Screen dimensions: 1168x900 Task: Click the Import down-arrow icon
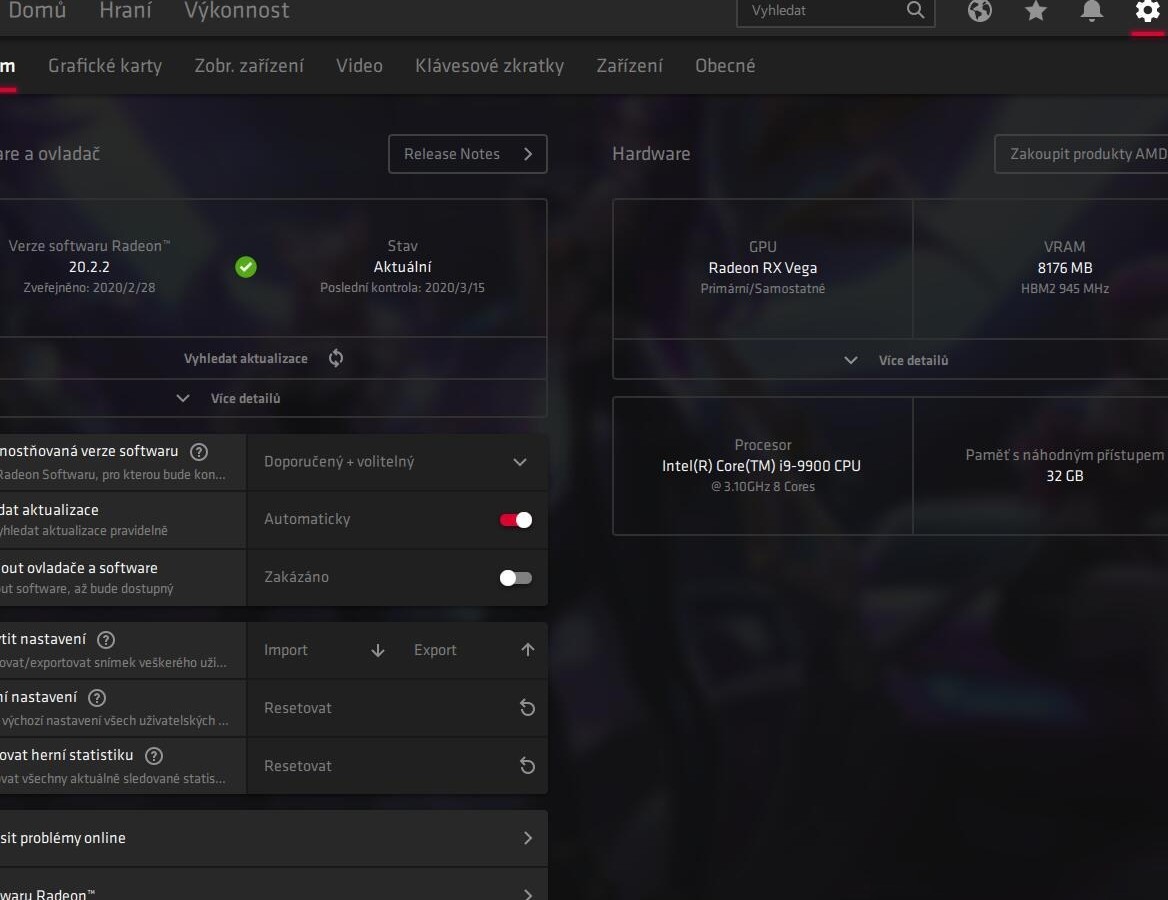(x=378, y=650)
